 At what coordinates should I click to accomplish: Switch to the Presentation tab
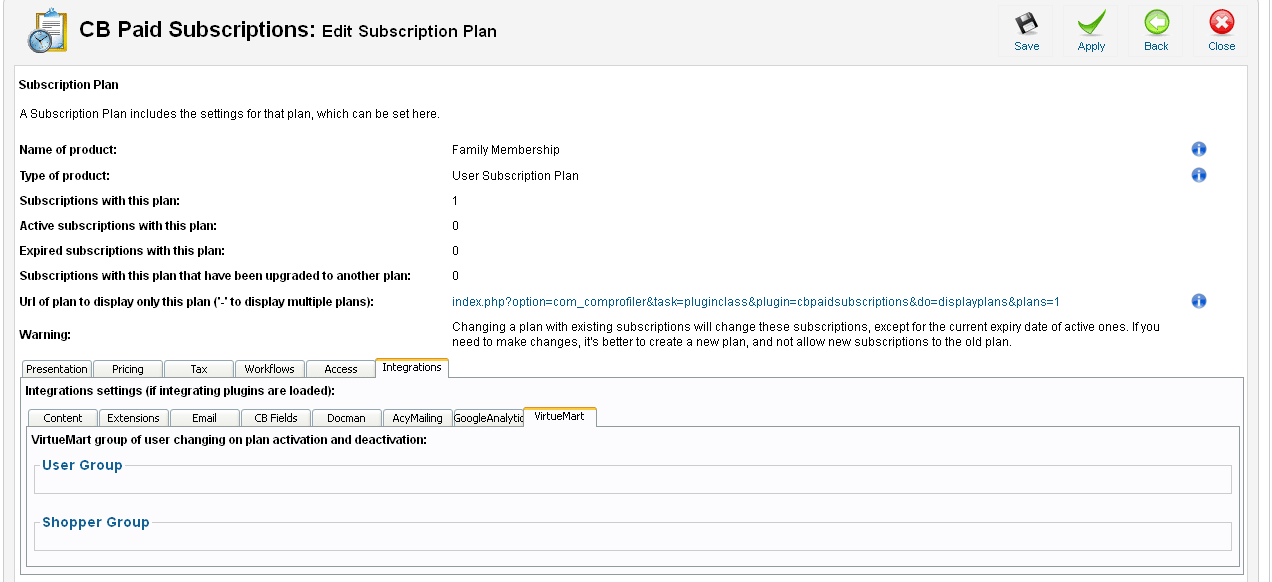pos(57,369)
